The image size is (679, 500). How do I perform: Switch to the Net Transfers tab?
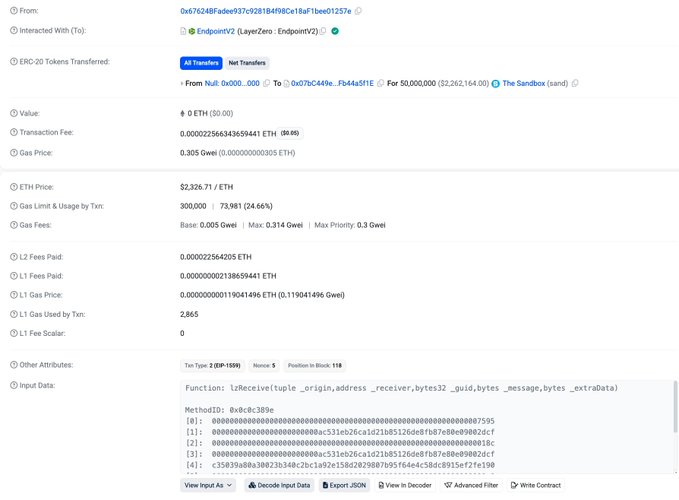247,63
